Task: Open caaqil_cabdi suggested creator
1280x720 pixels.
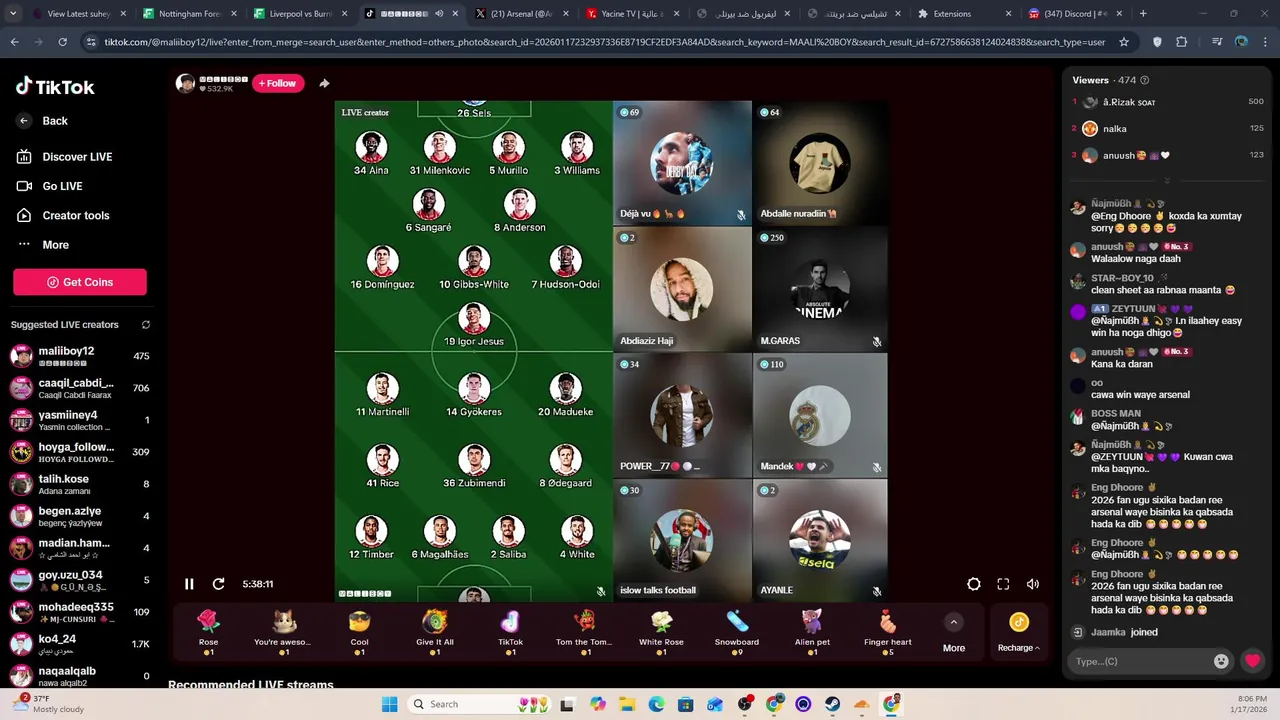Action: [x=80, y=388]
